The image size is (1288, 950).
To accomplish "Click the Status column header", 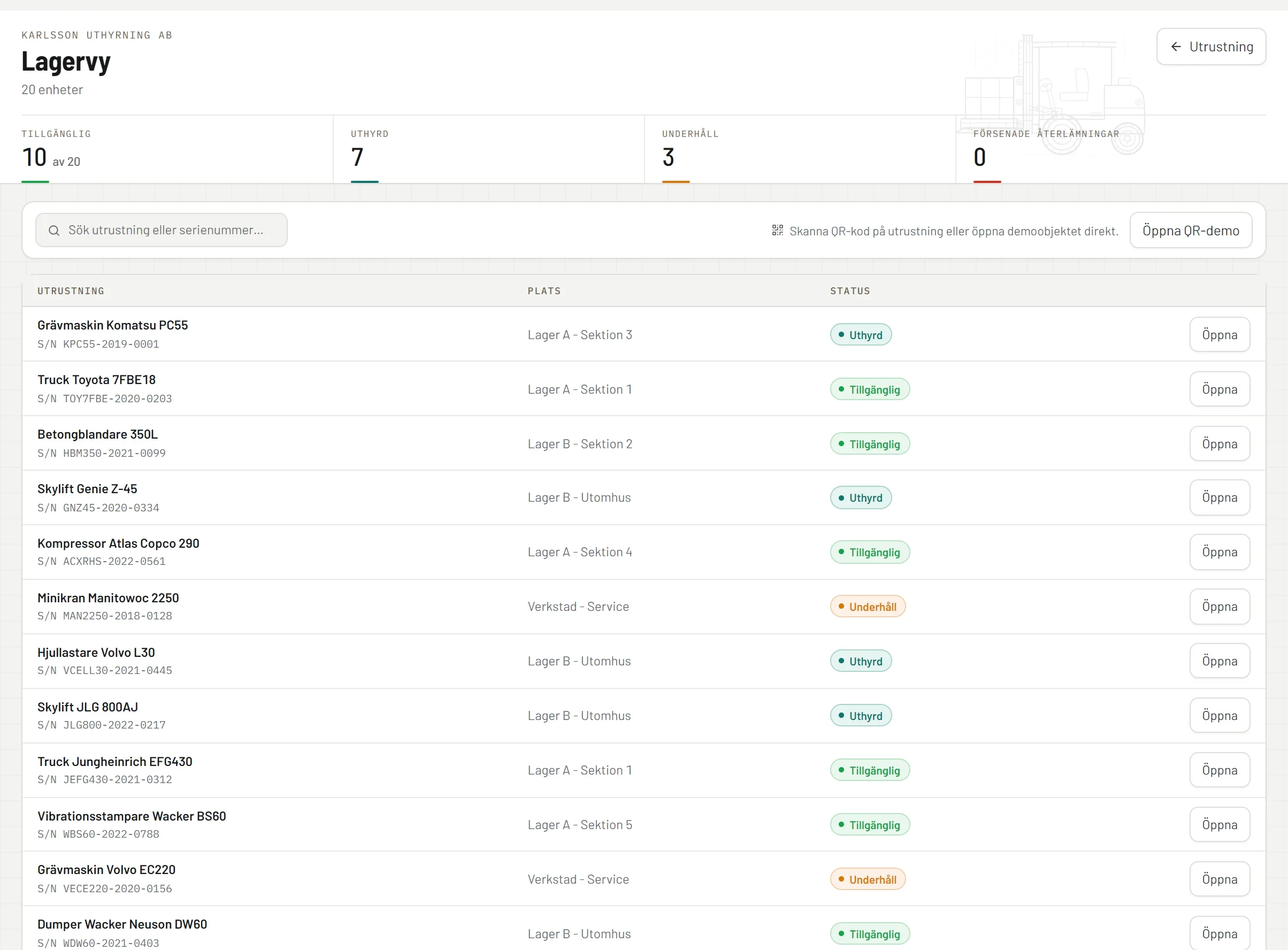I will tap(850, 291).
